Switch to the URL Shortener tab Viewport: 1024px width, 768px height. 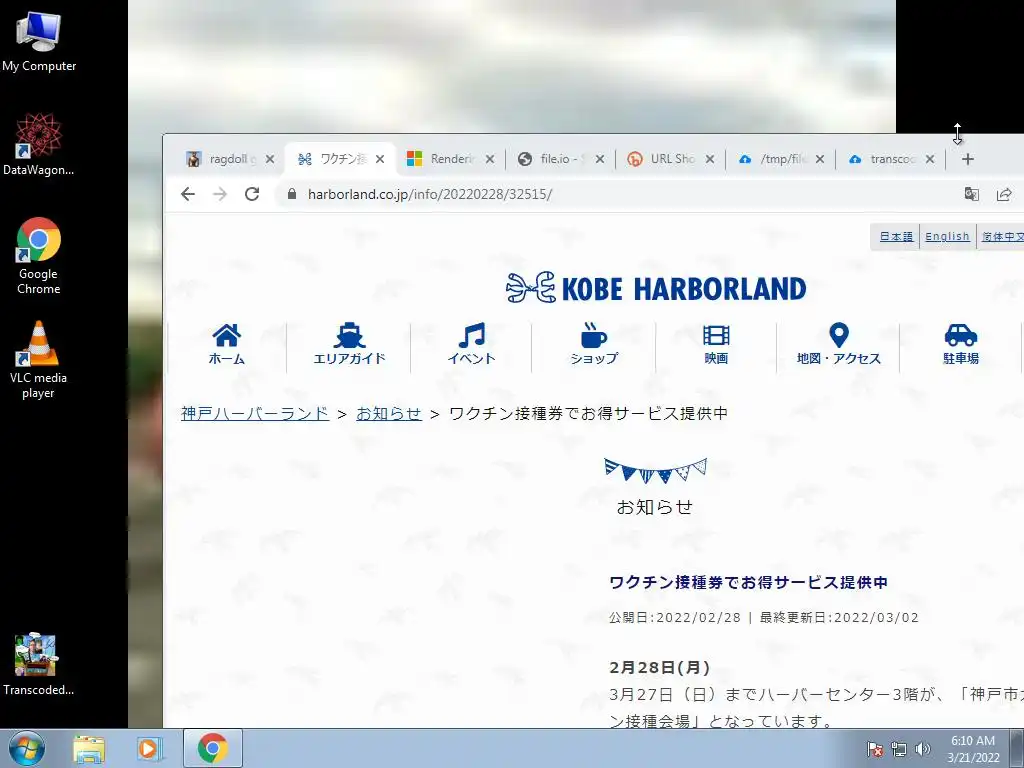(x=671, y=159)
